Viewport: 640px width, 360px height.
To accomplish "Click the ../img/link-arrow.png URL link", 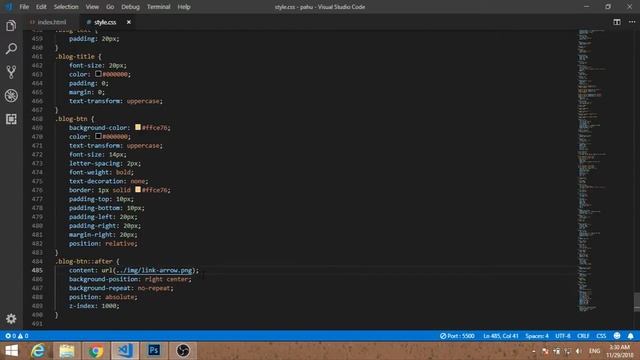I will tap(154, 270).
